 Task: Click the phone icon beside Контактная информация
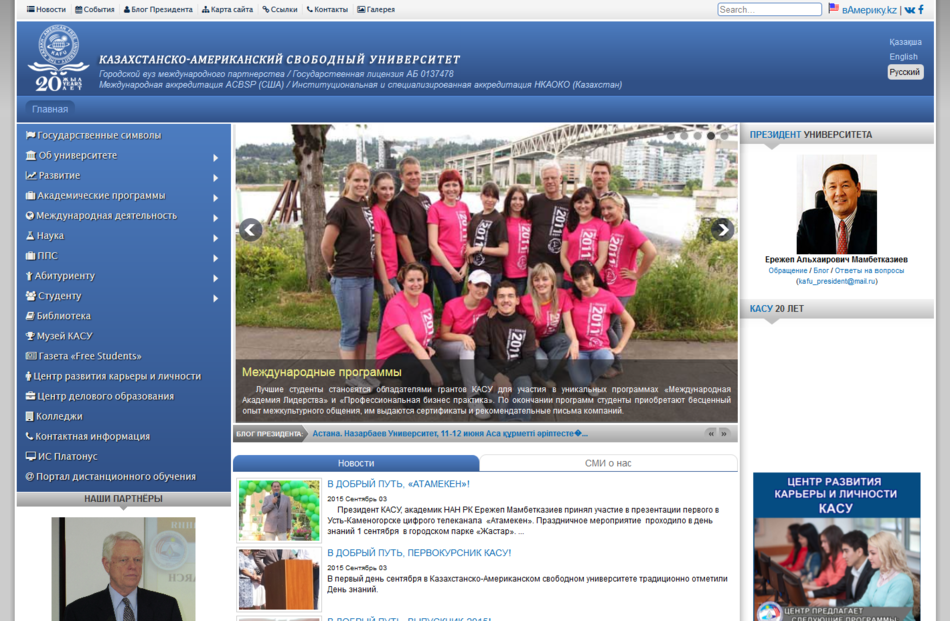(x=29, y=436)
